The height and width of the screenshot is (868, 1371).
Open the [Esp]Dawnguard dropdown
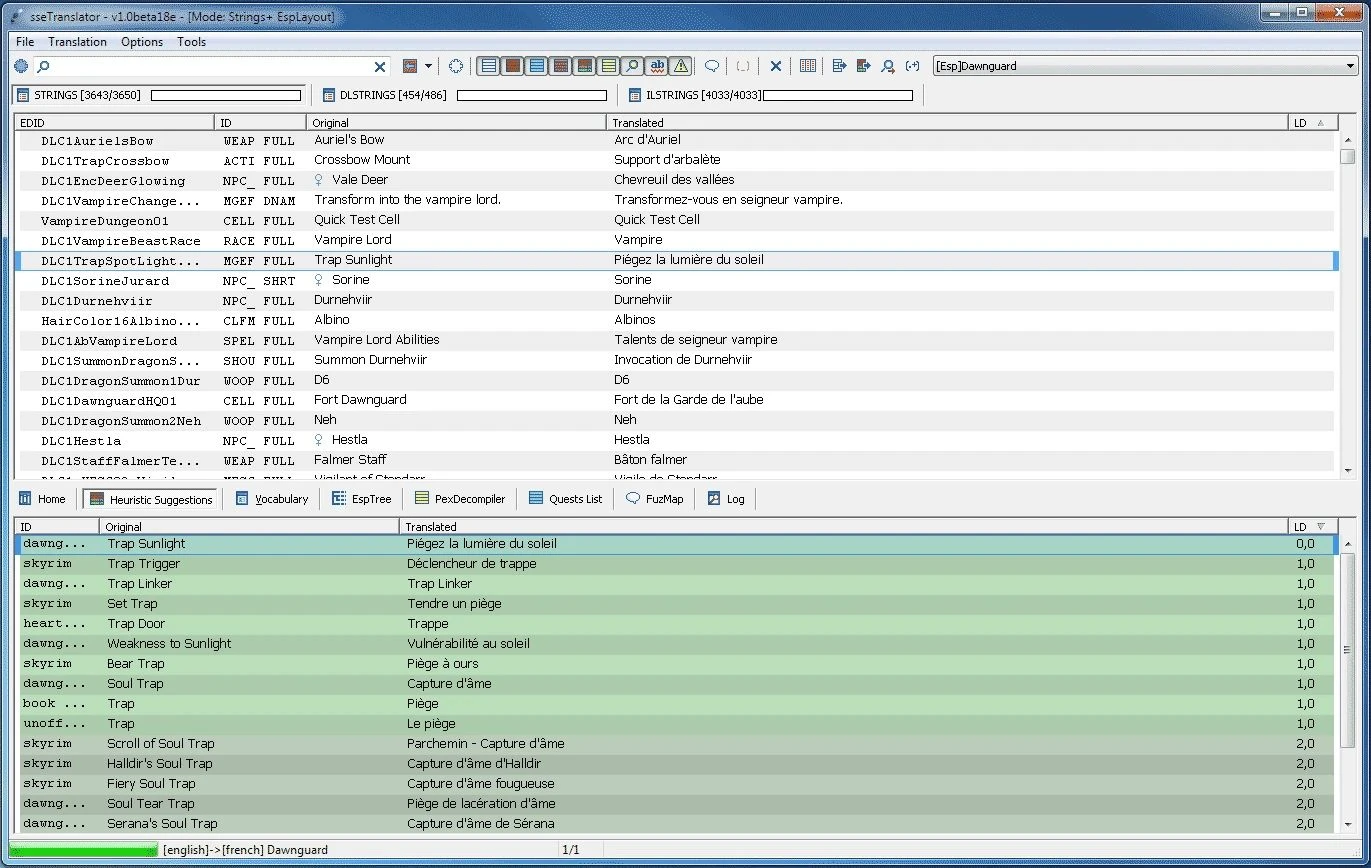(x=1144, y=66)
